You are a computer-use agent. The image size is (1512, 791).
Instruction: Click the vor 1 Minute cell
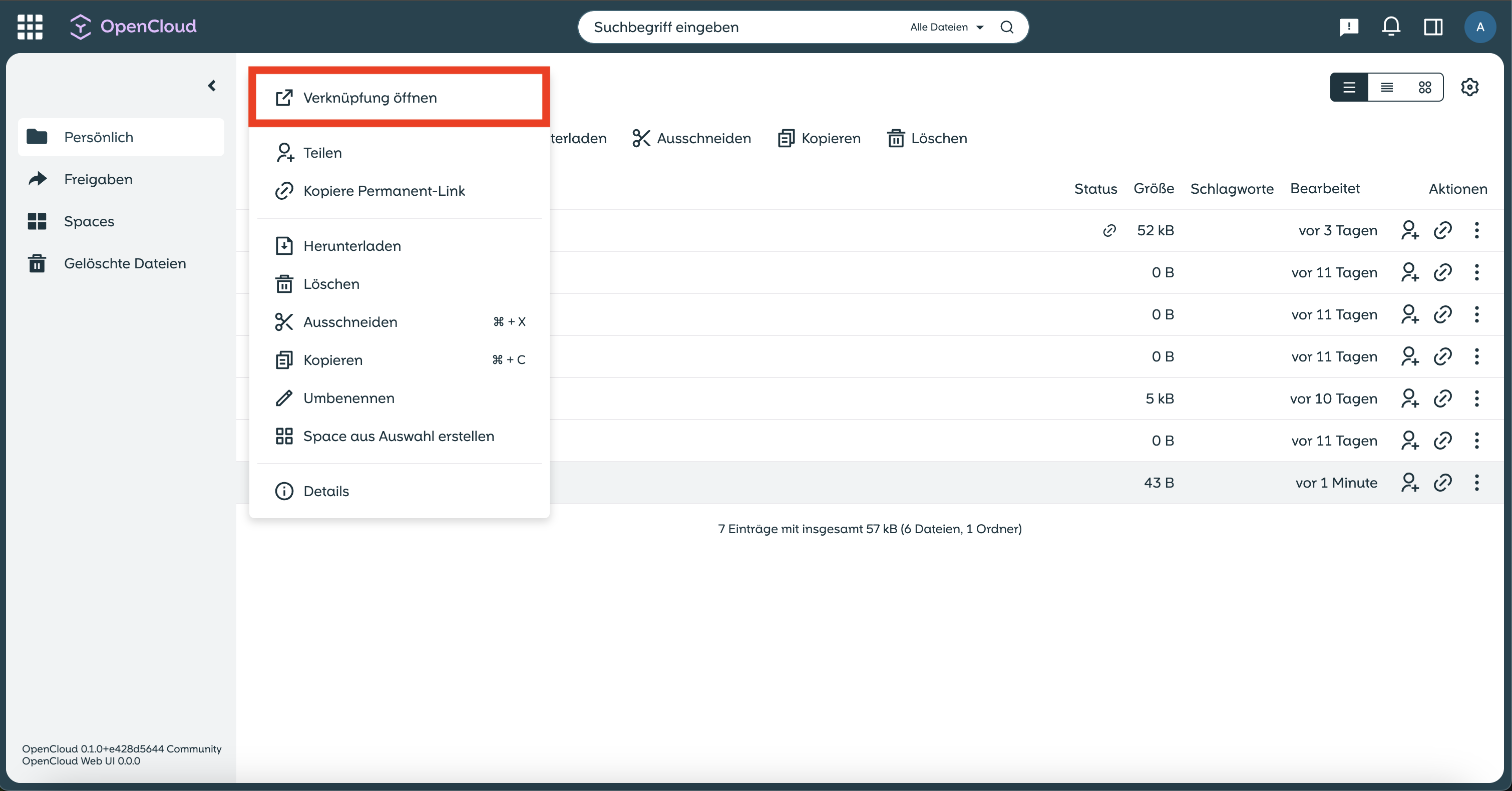point(1336,483)
